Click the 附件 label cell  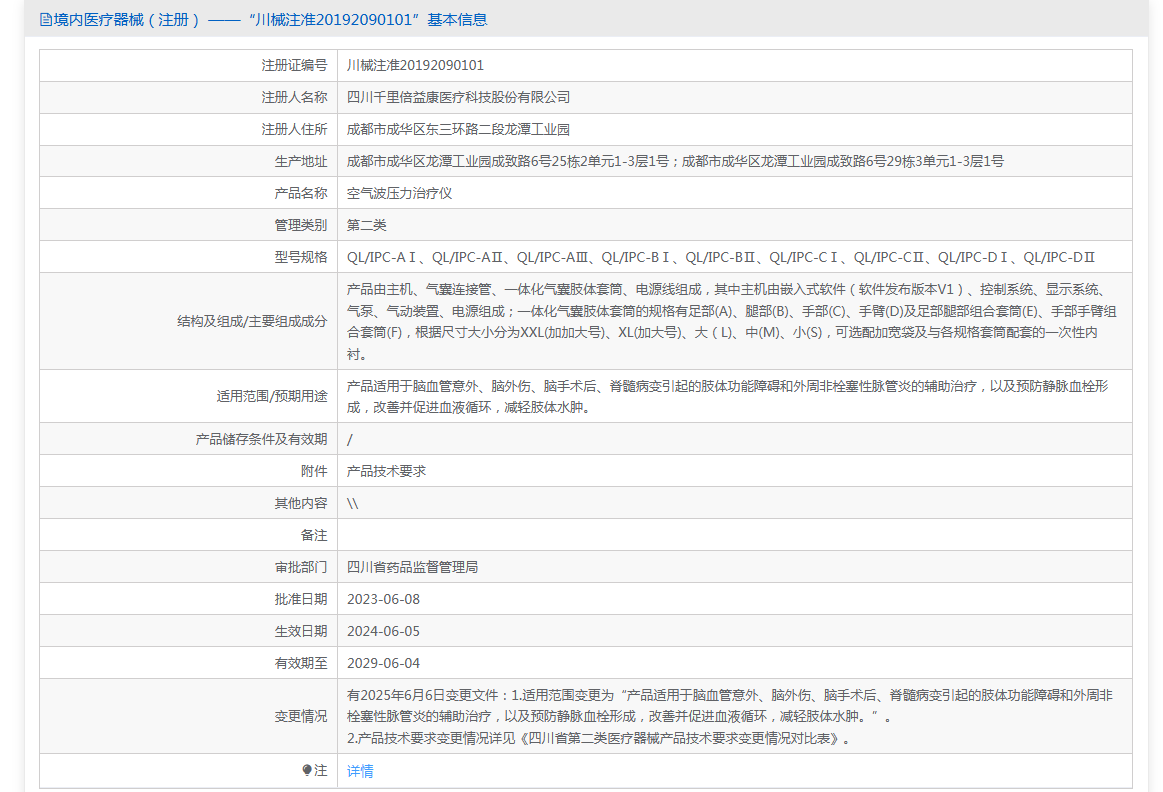click(x=188, y=471)
